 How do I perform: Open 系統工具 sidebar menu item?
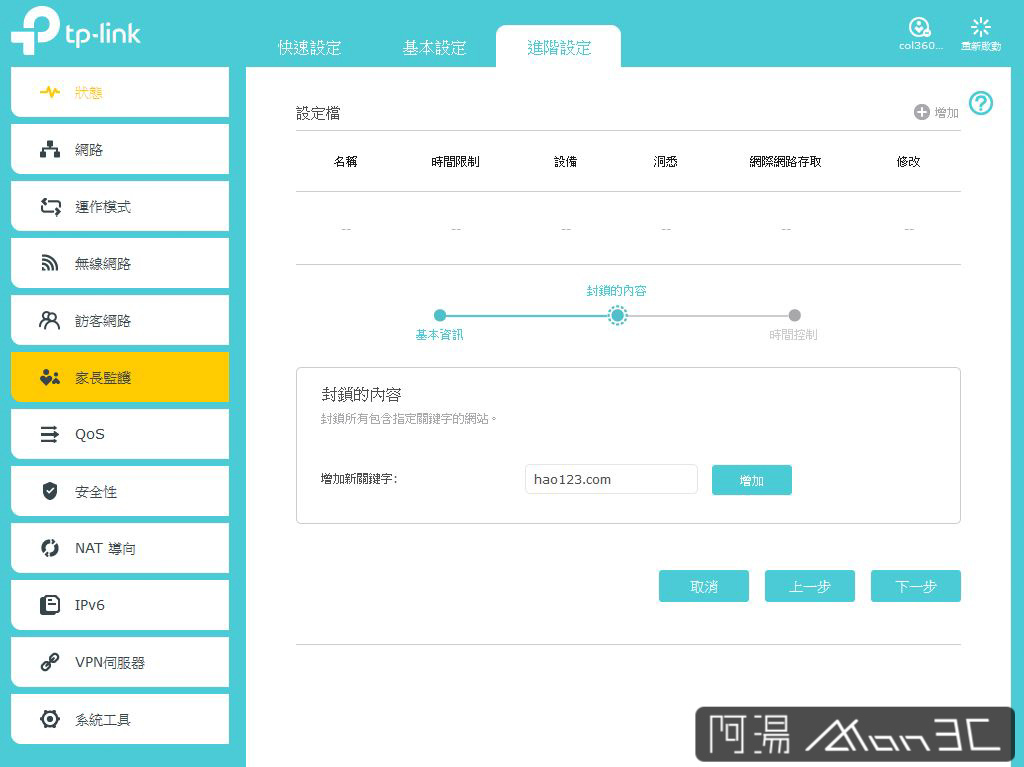[120, 719]
